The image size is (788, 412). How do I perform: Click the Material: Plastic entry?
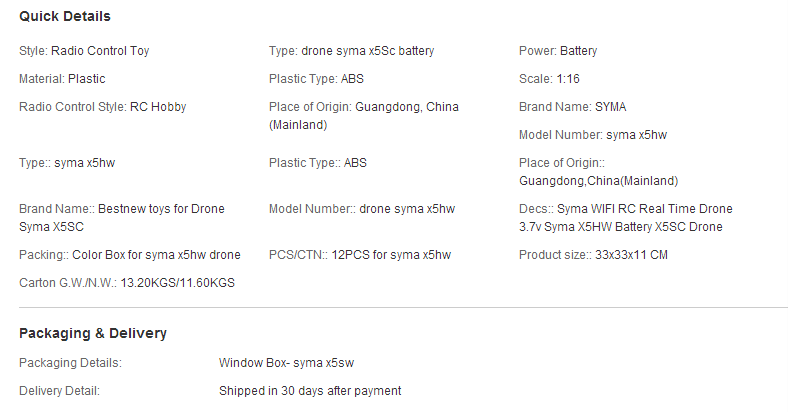pos(62,79)
